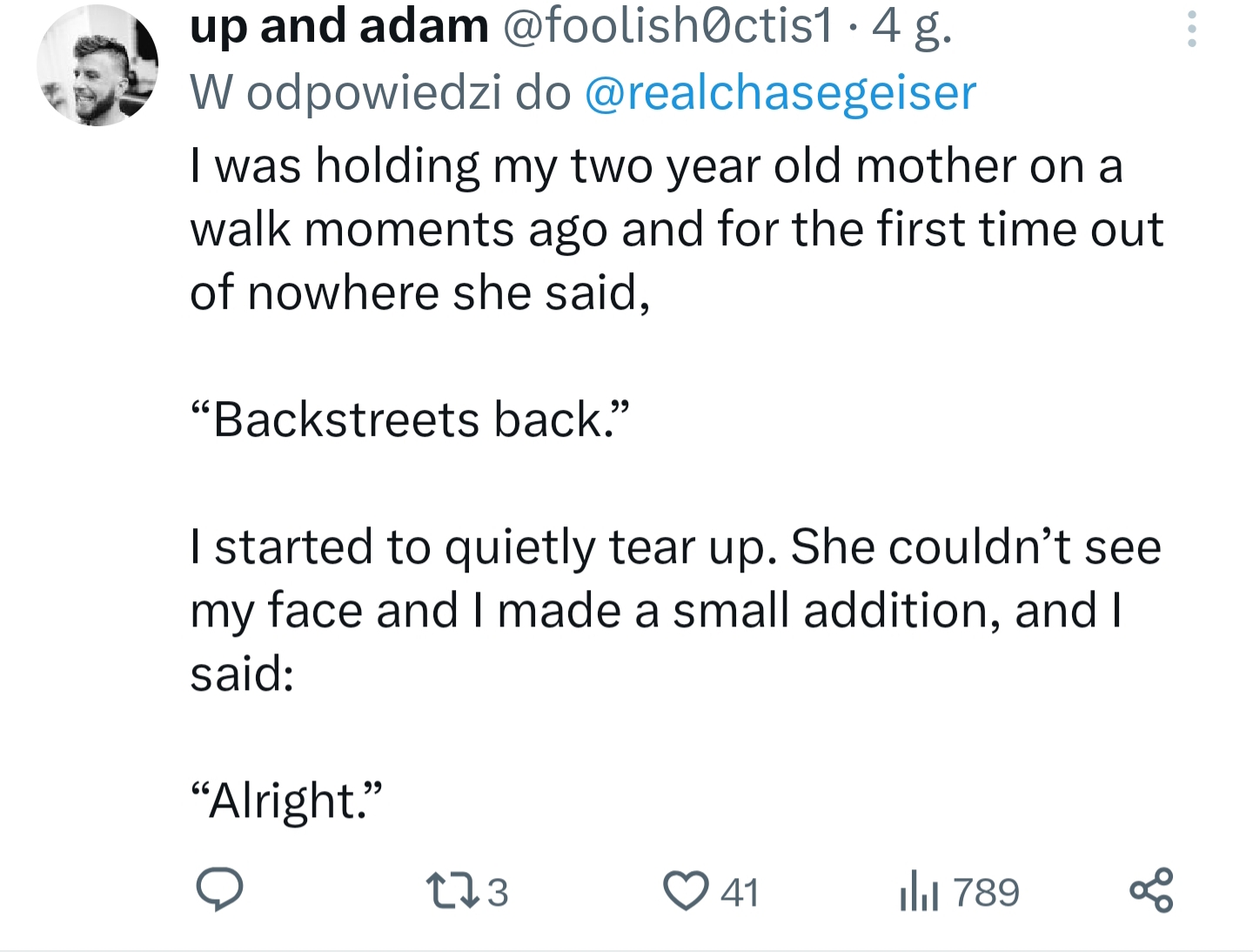Click the "W odpowiedzi do" reply label

pyautogui.click(x=380, y=92)
